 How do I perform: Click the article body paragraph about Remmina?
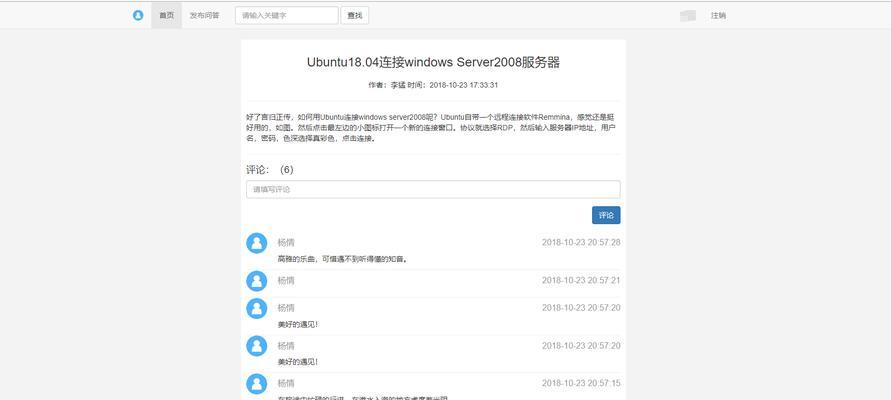[x=433, y=127]
